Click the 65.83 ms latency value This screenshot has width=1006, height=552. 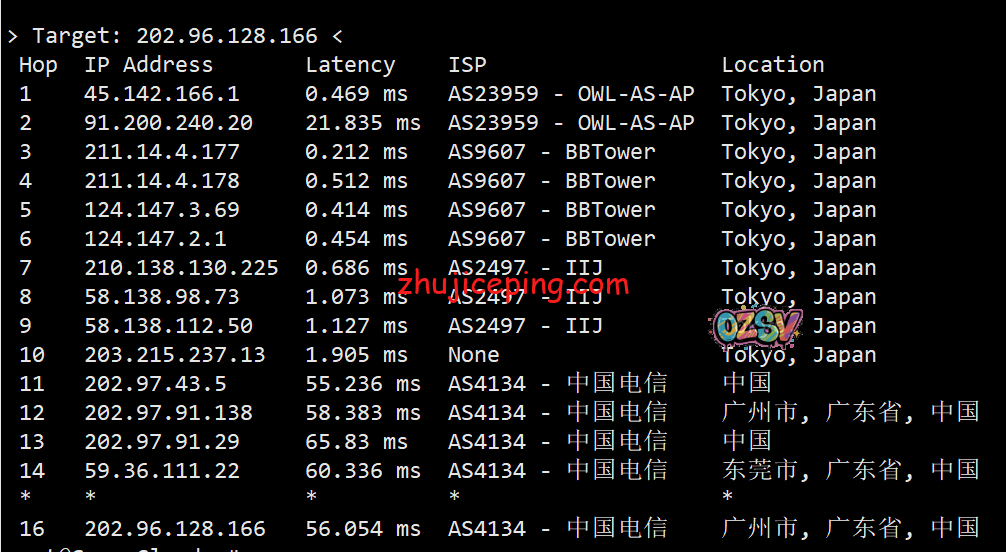pyautogui.click(x=356, y=442)
